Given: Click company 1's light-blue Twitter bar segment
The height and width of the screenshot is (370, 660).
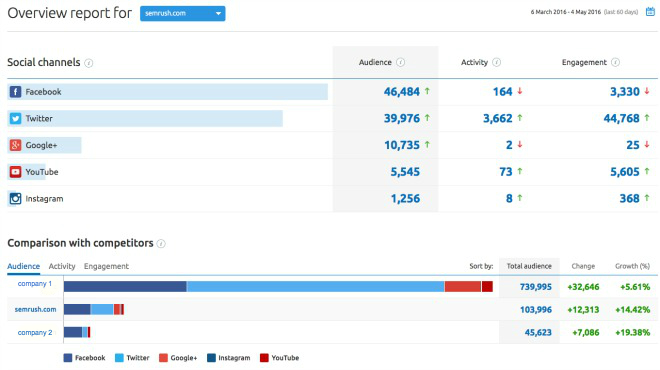Looking at the screenshot, I should pyautogui.click(x=316, y=287).
